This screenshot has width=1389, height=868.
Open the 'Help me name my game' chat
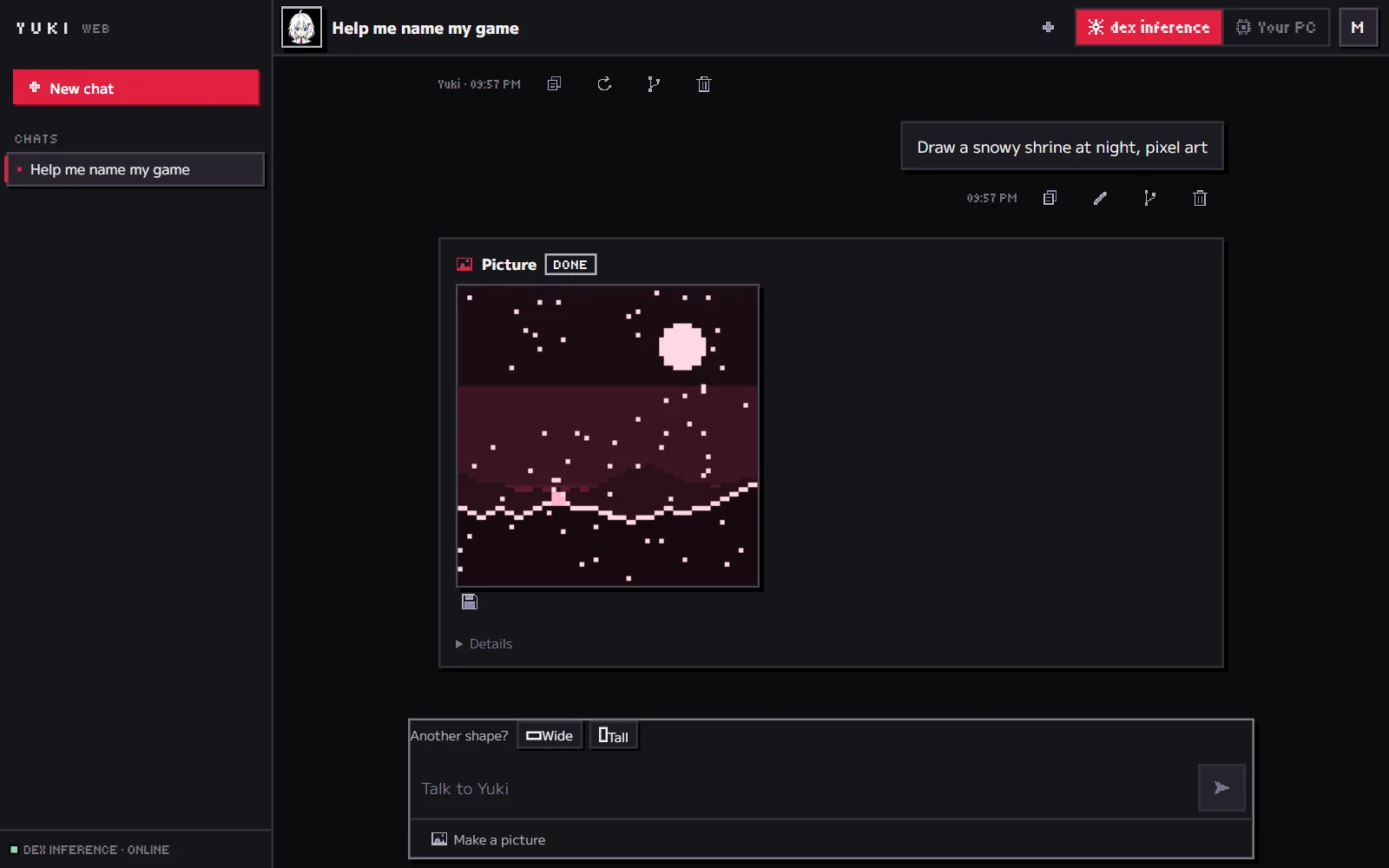[135, 169]
